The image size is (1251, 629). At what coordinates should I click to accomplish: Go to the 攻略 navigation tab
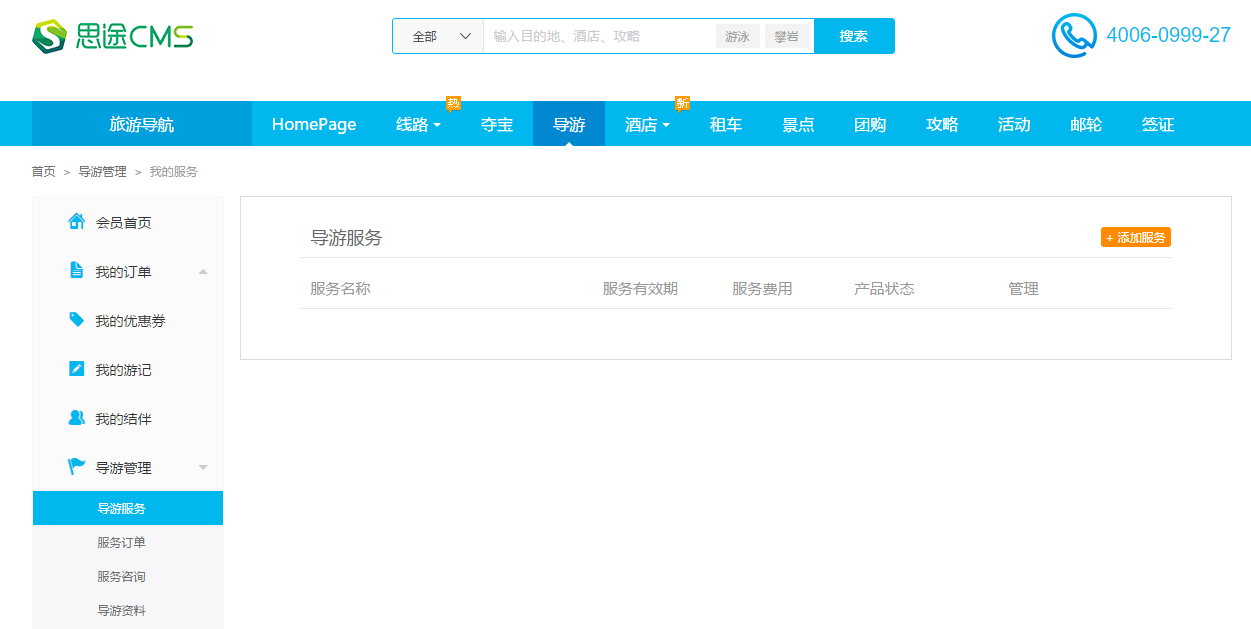[x=942, y=125]
